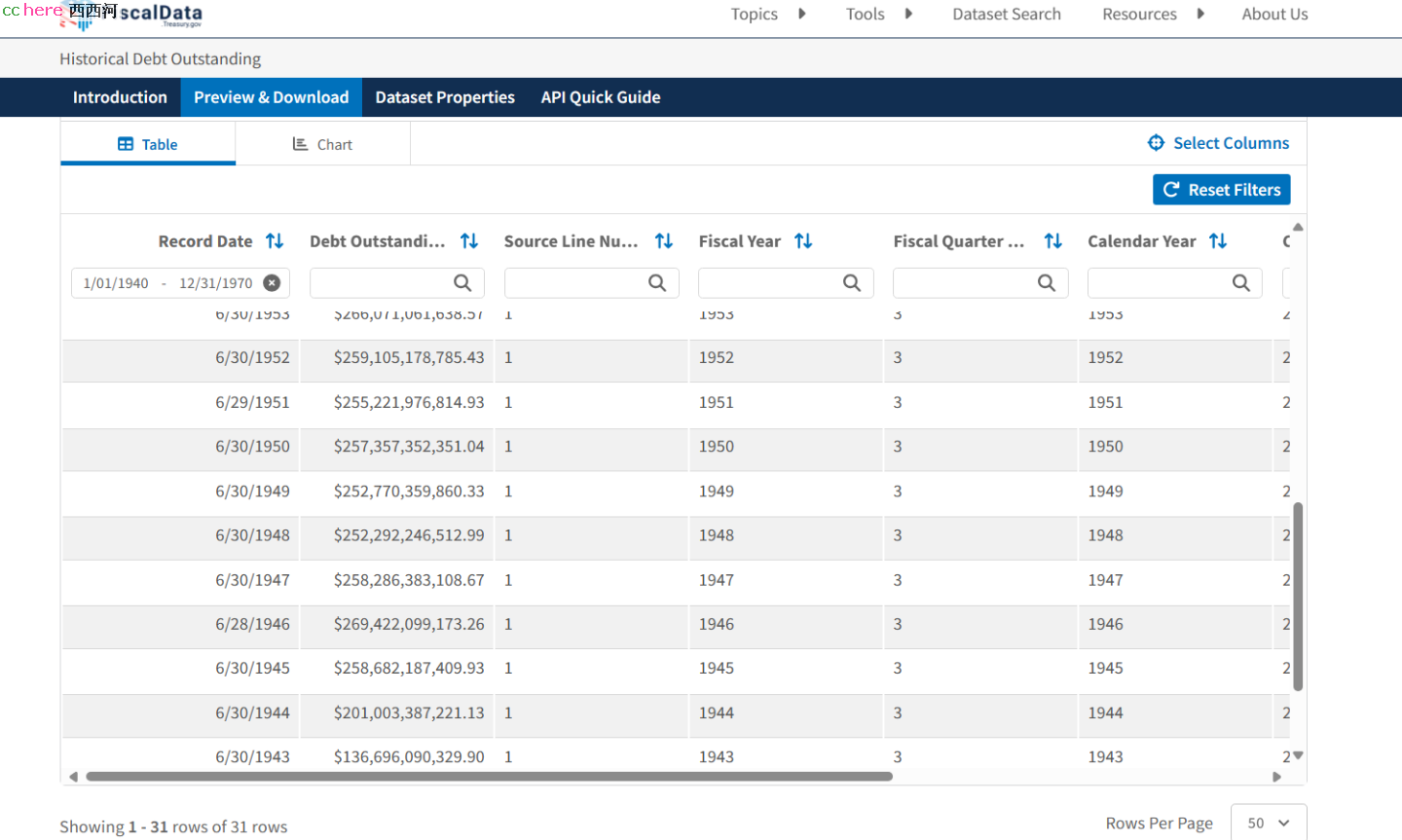Image resolution: width=1402 pixels, height=840 pixels.
Task: Select cell 6/30/1952 record date
Action: click(252, 357)
